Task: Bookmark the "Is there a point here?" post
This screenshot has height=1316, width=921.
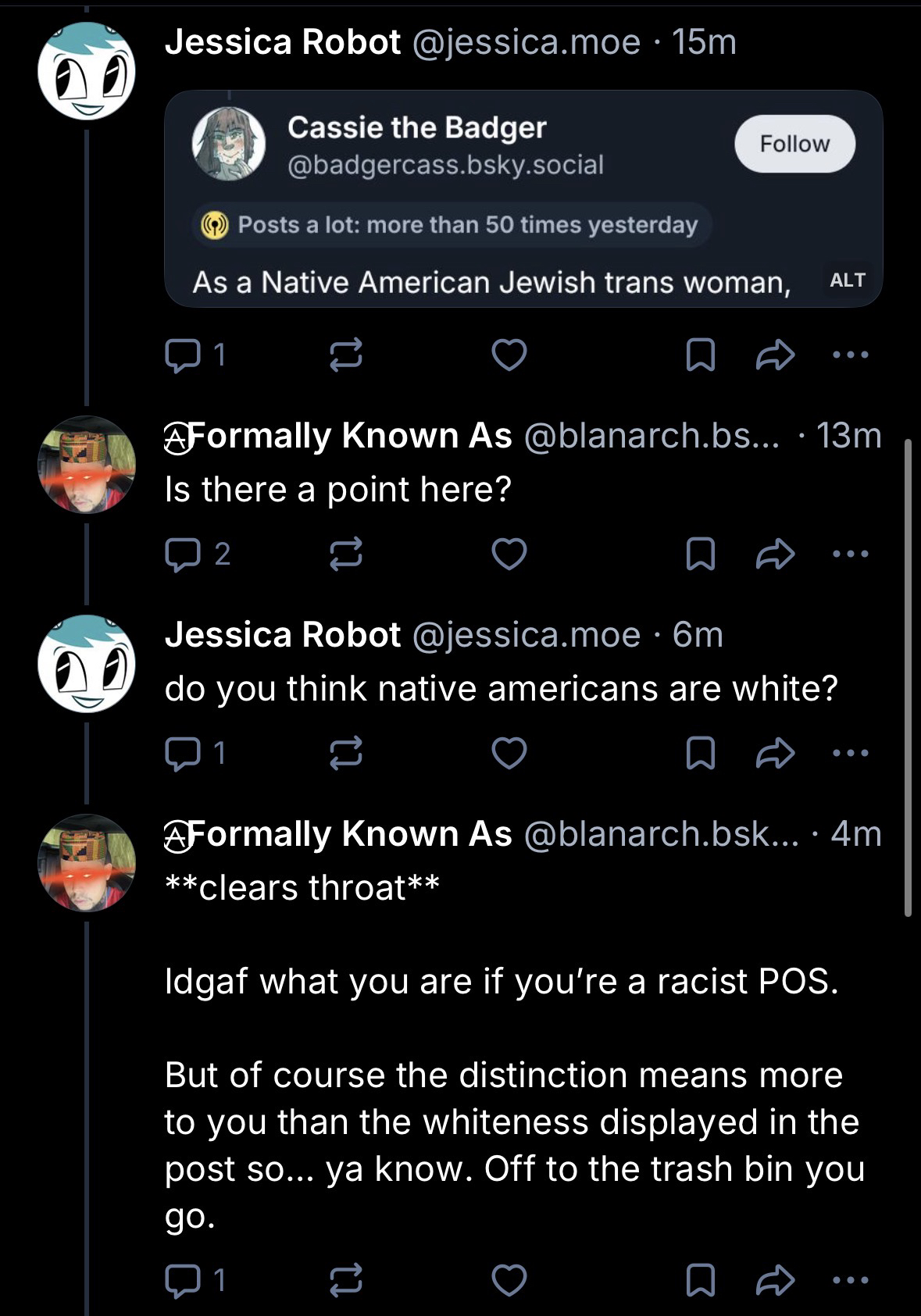Action: click(700, 554)
